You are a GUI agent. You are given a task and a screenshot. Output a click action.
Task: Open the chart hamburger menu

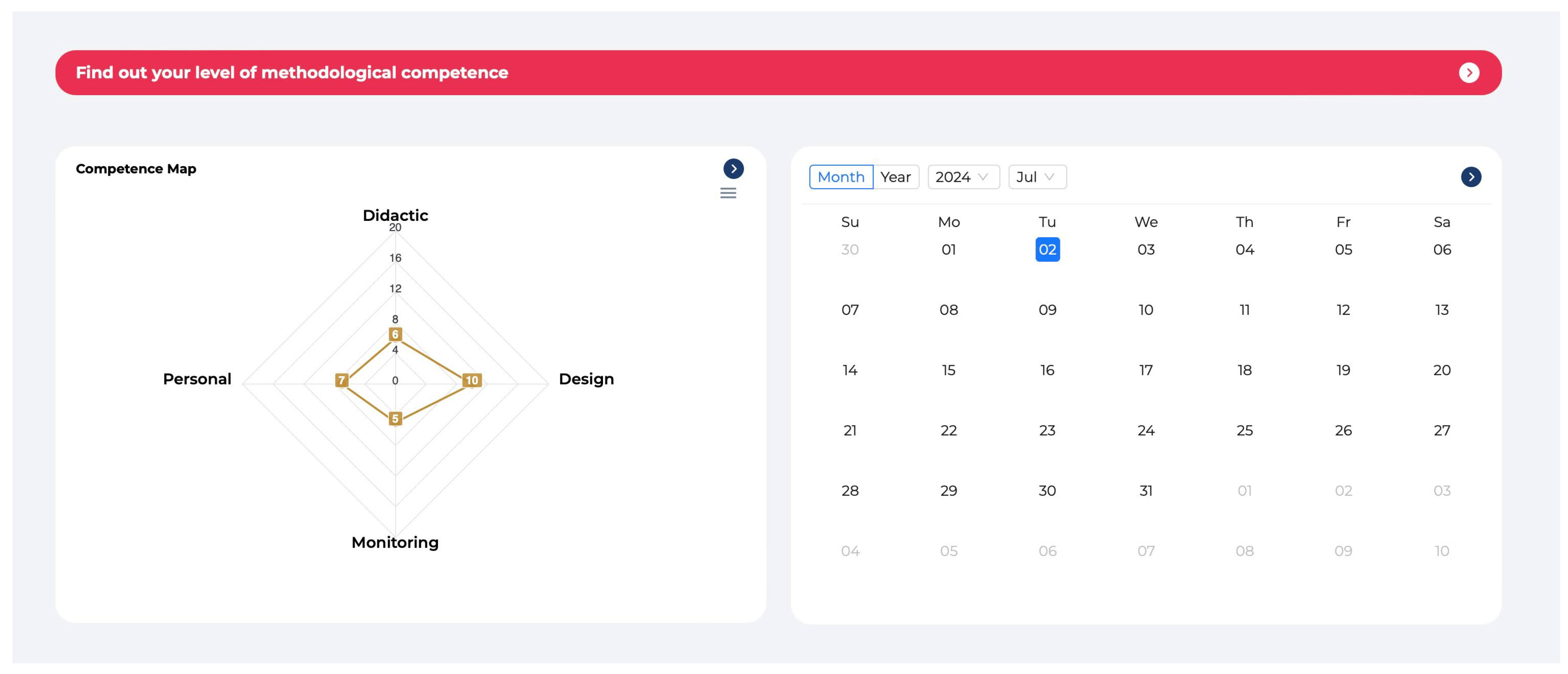pyautogui.click(x=728, y=194)
